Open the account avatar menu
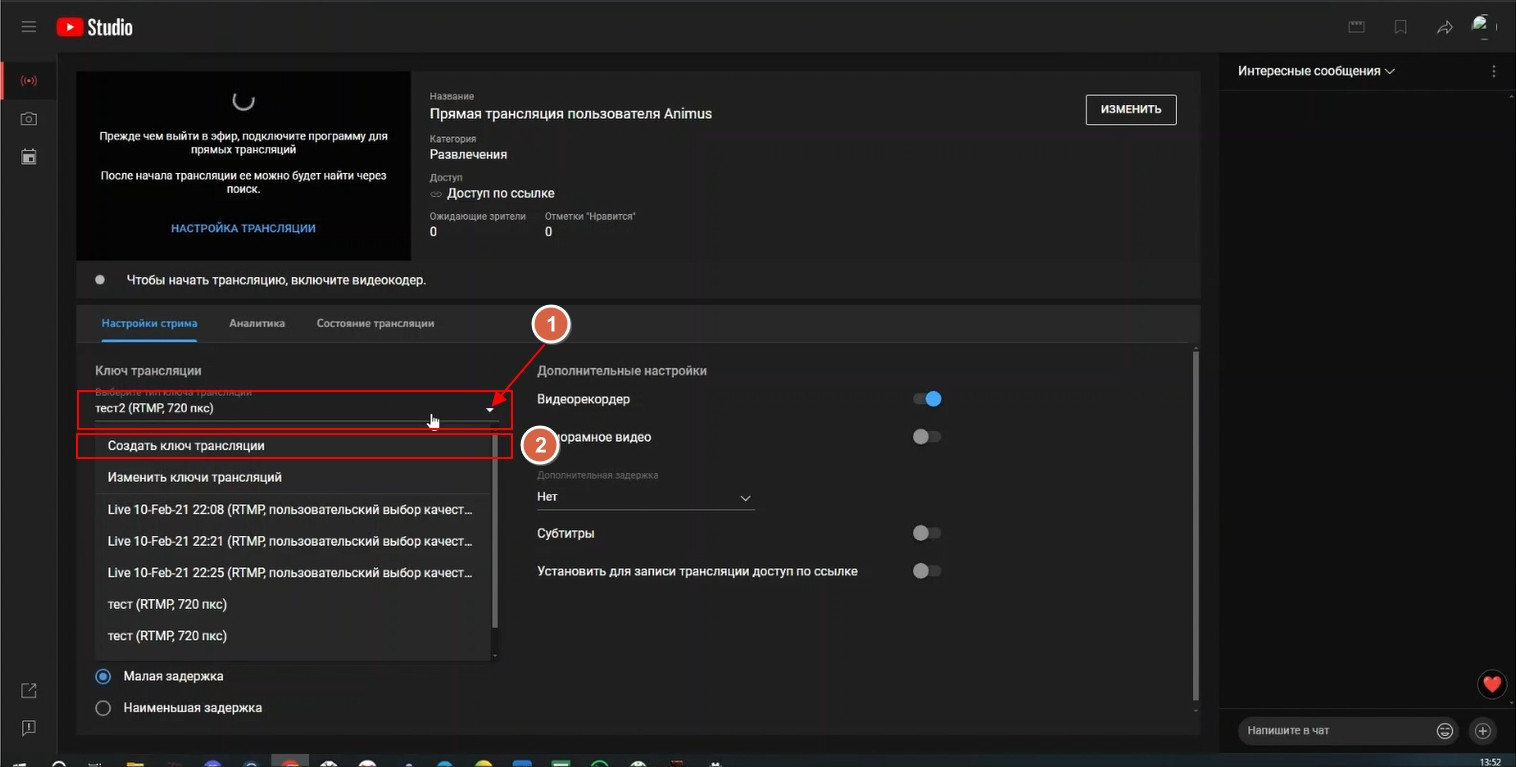 pos(1484,27)
